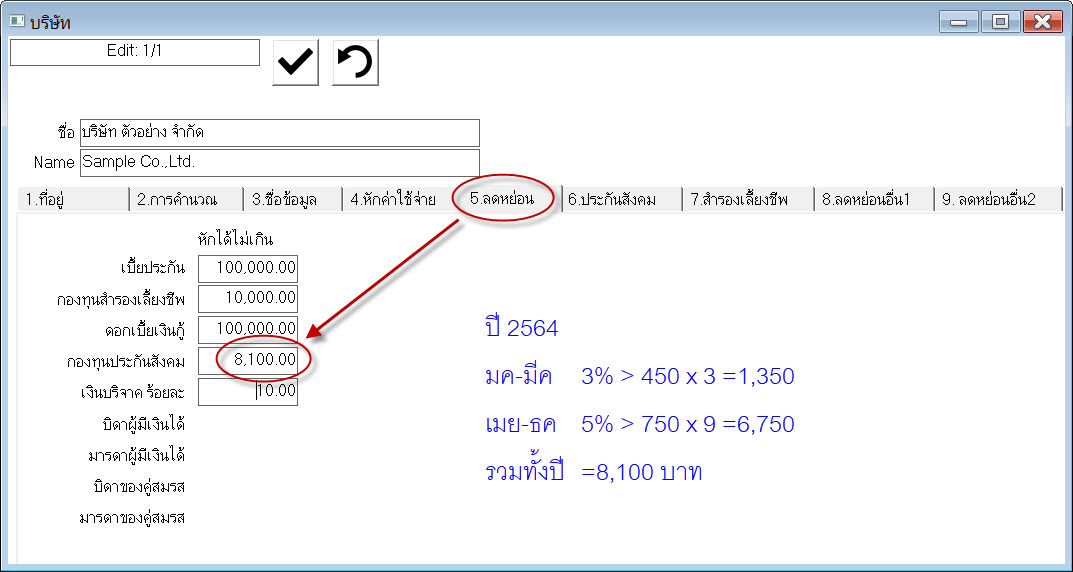
Task: Click the มารดาผู้มีเงินได้ label
Action: 137,456
